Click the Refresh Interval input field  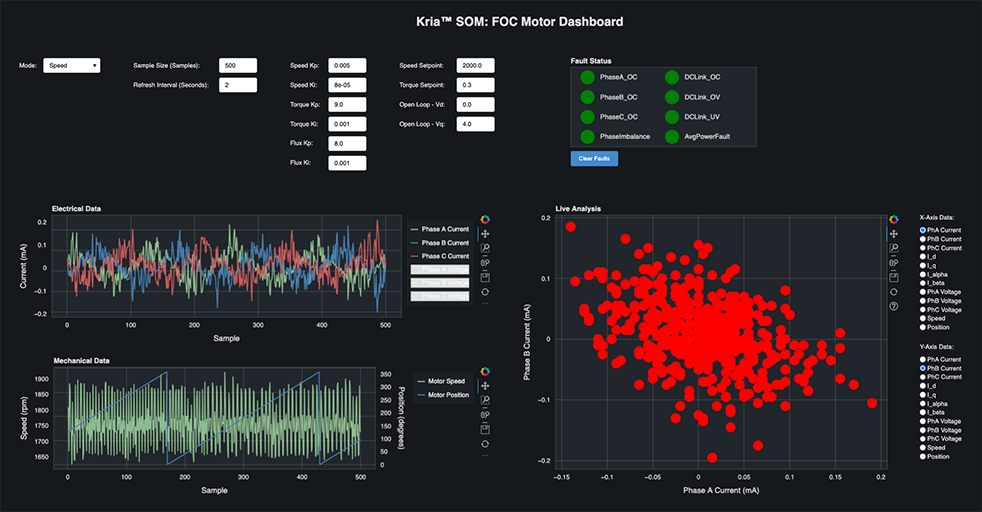point(238,85)
